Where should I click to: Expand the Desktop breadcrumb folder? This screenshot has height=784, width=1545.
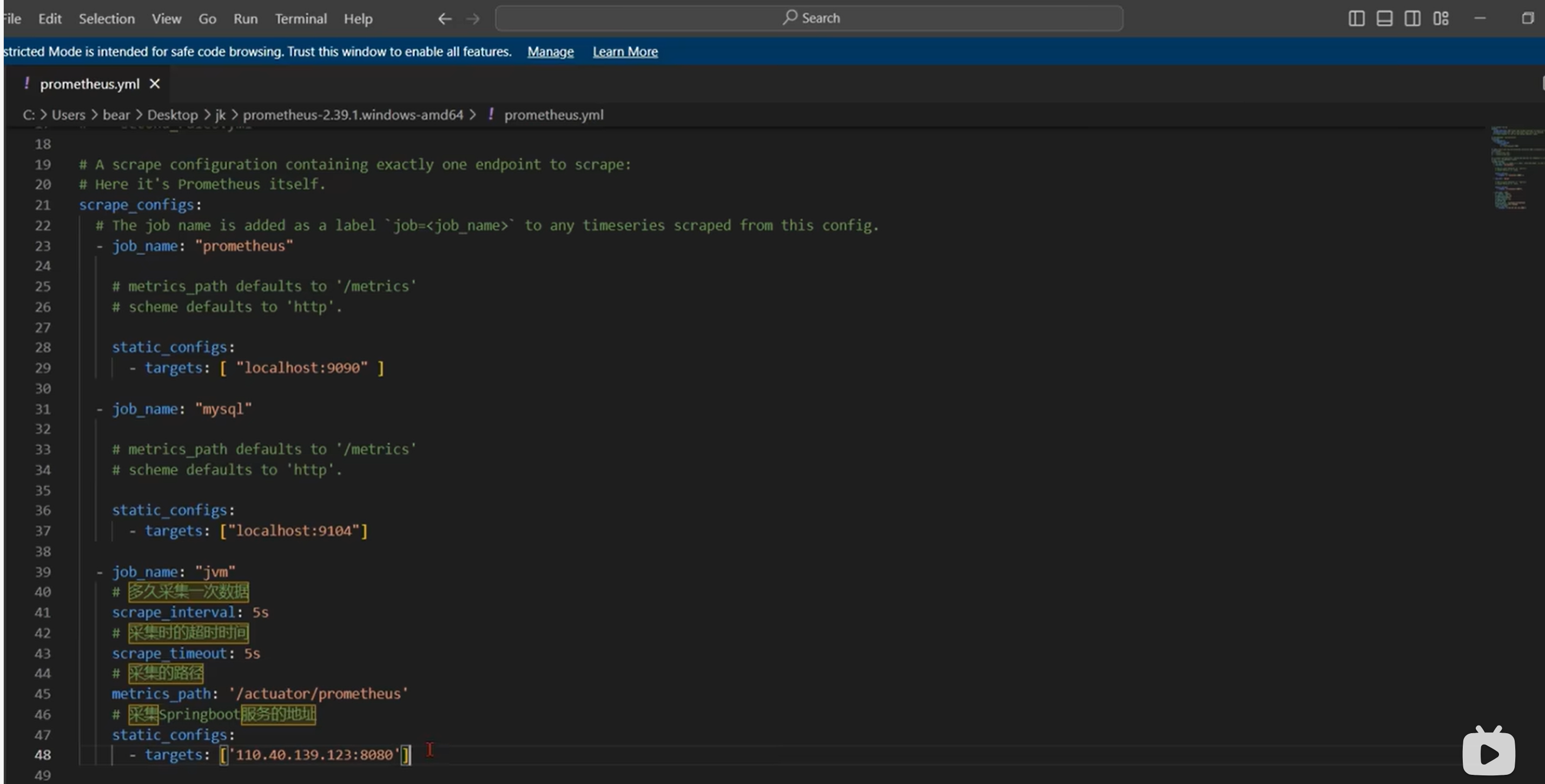tap(172, 115)
